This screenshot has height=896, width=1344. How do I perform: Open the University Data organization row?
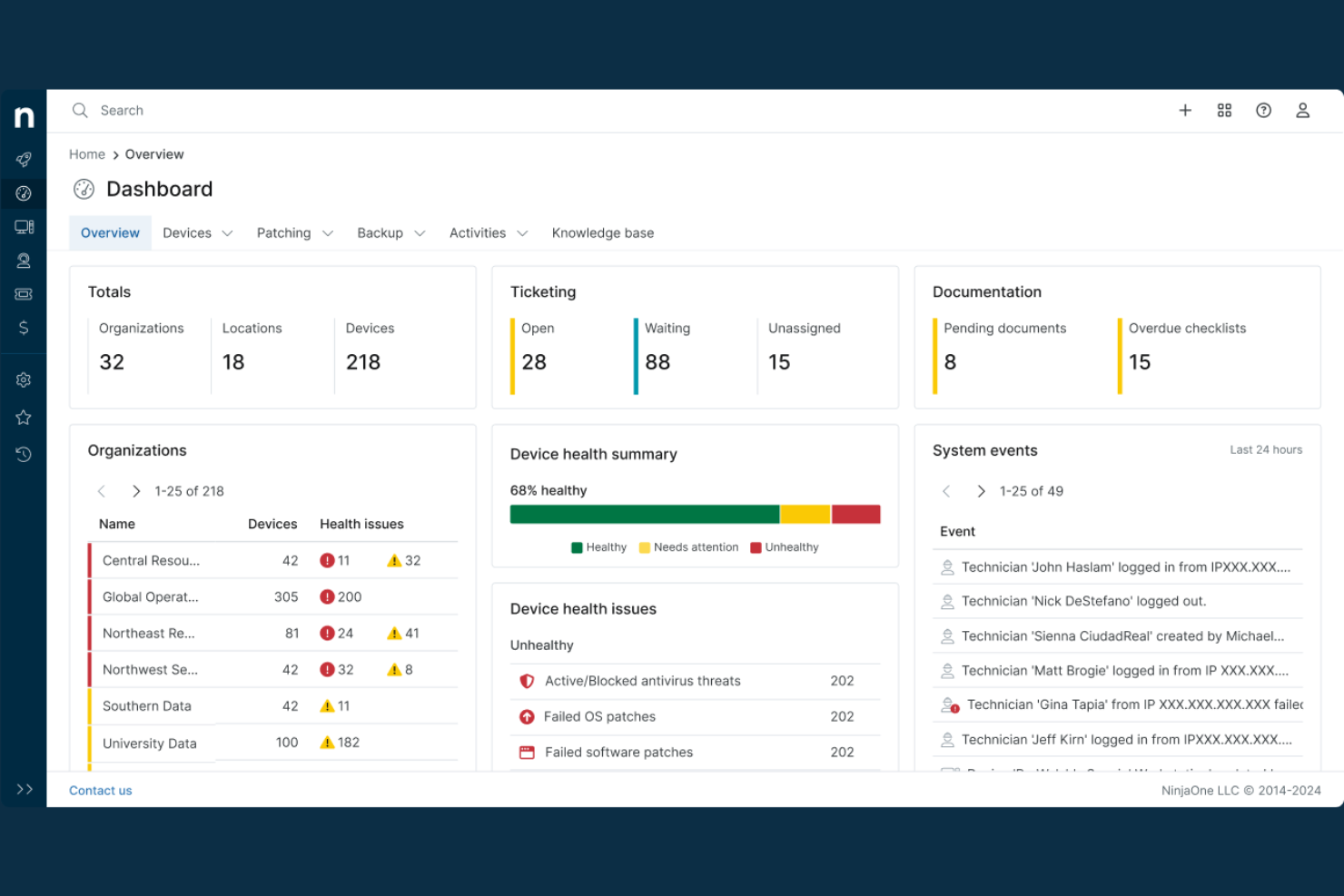(x=272, y=743)
